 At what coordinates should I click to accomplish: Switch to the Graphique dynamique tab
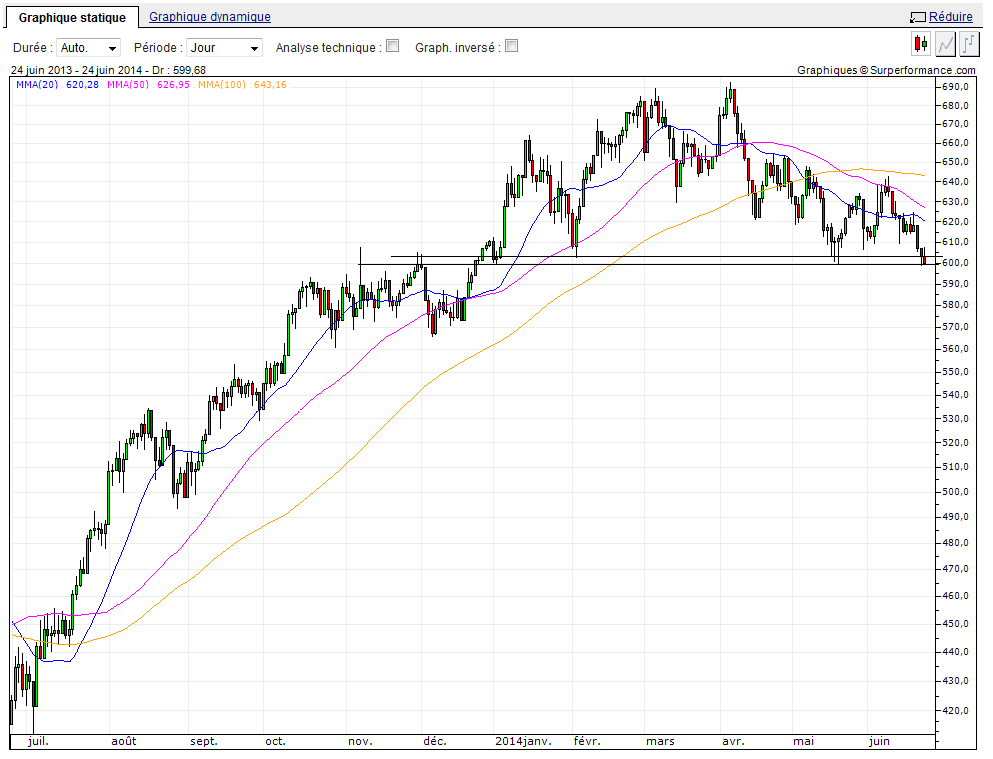(x=210, y=17)
